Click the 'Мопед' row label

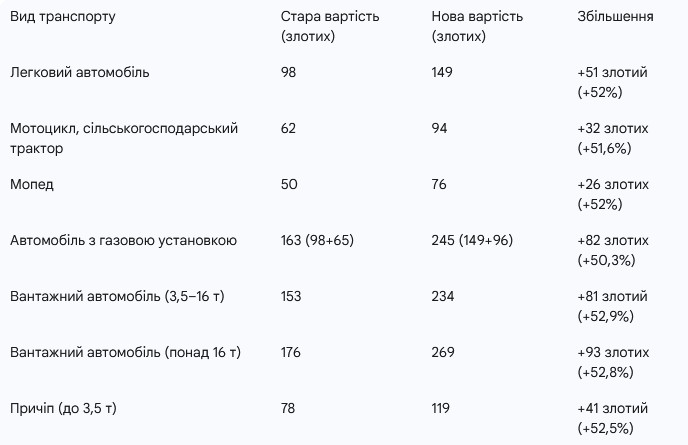pyautogui.click(x=32, y=184)
